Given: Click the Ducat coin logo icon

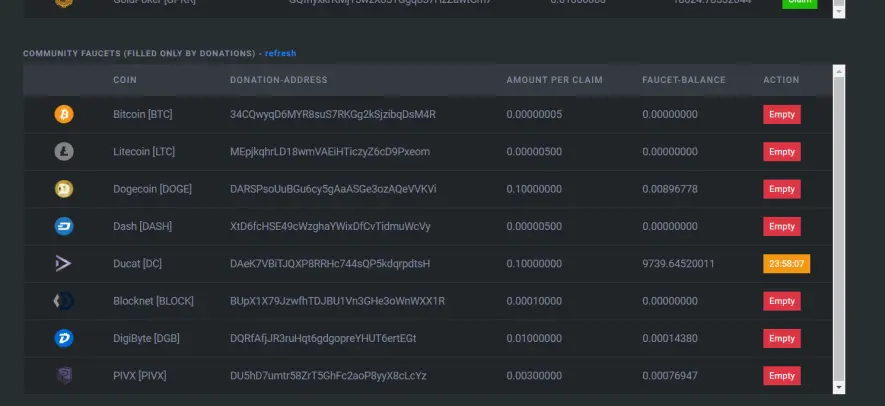Looking at the screenshot, I should click(x=64, y=264).
